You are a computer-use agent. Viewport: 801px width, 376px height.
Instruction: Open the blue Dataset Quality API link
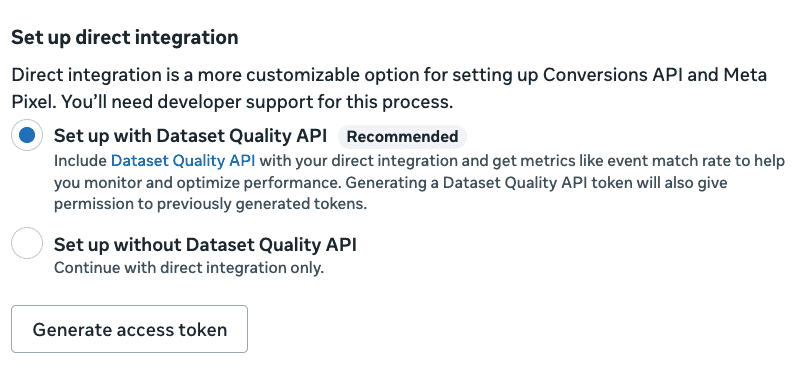click(x=183, y=161)
